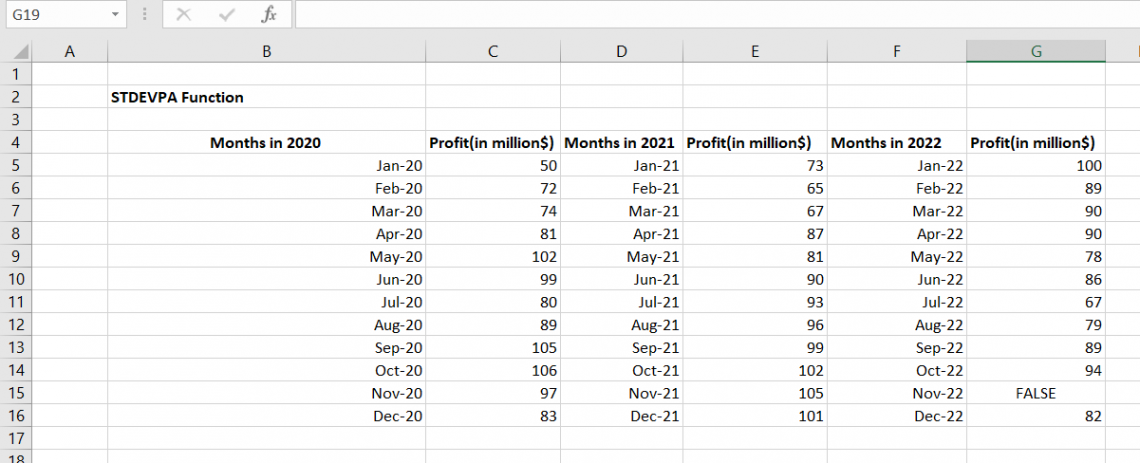
Task: Select the Jan-22 profit value 100
Action: 1035,166
